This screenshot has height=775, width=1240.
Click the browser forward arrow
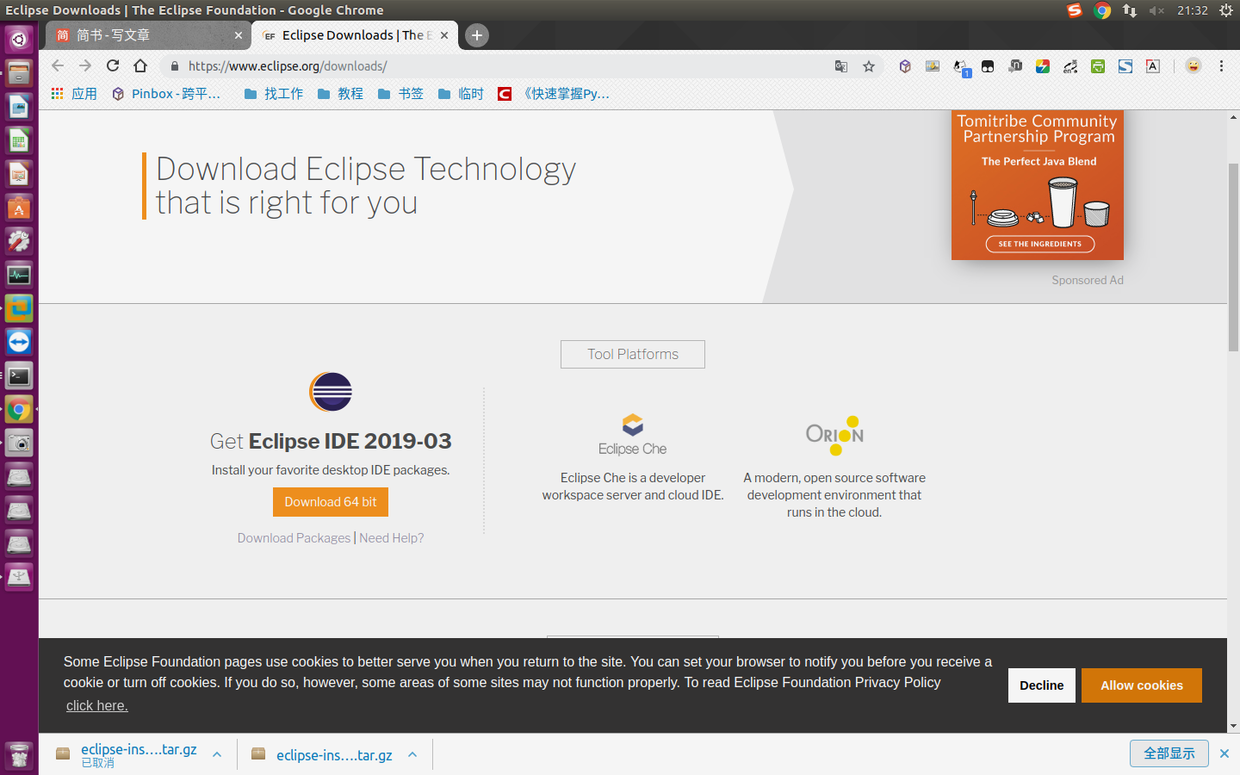click(x=85, y=66)
